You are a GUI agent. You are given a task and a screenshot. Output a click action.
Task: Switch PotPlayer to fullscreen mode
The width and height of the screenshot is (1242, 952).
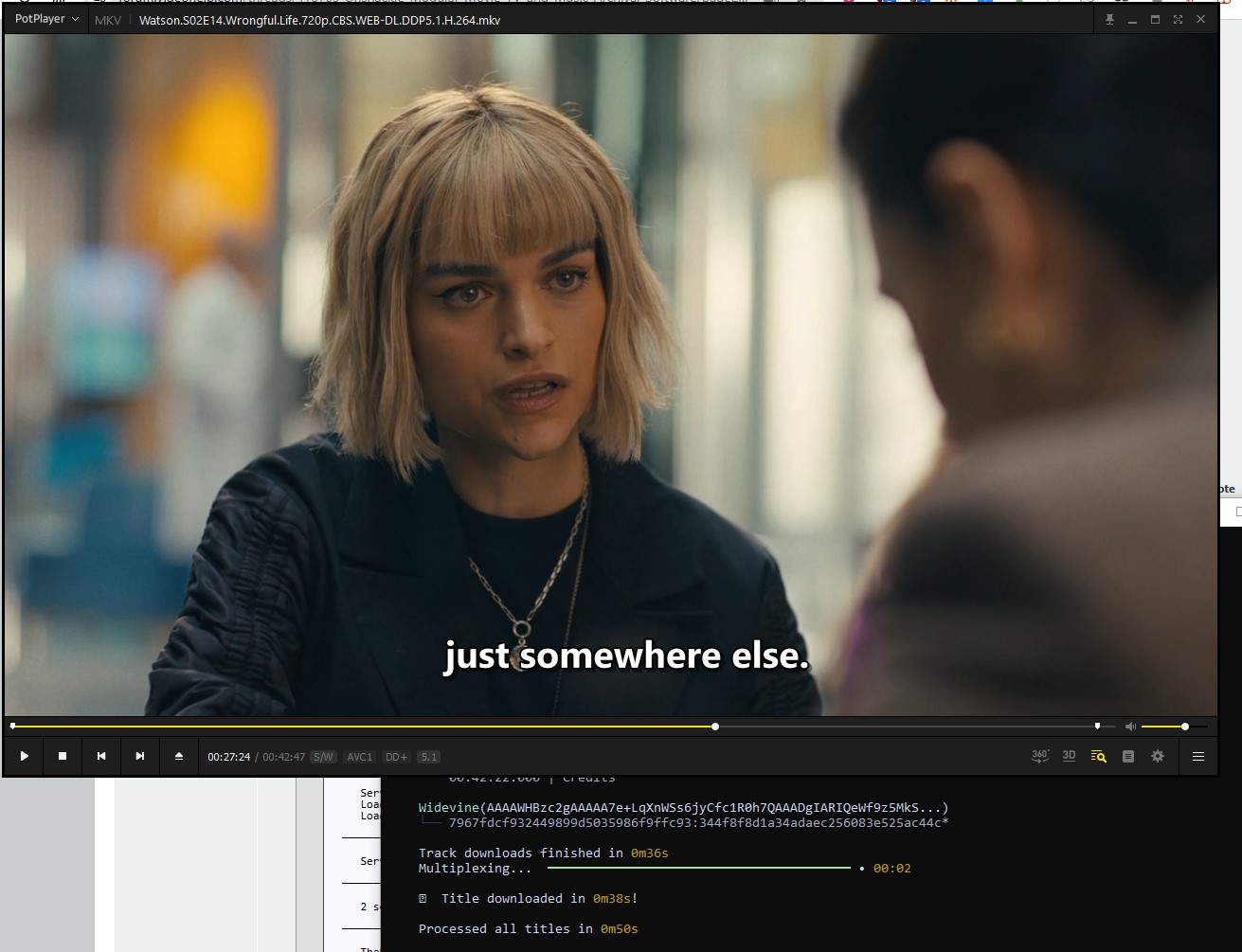click(1178, 20)
